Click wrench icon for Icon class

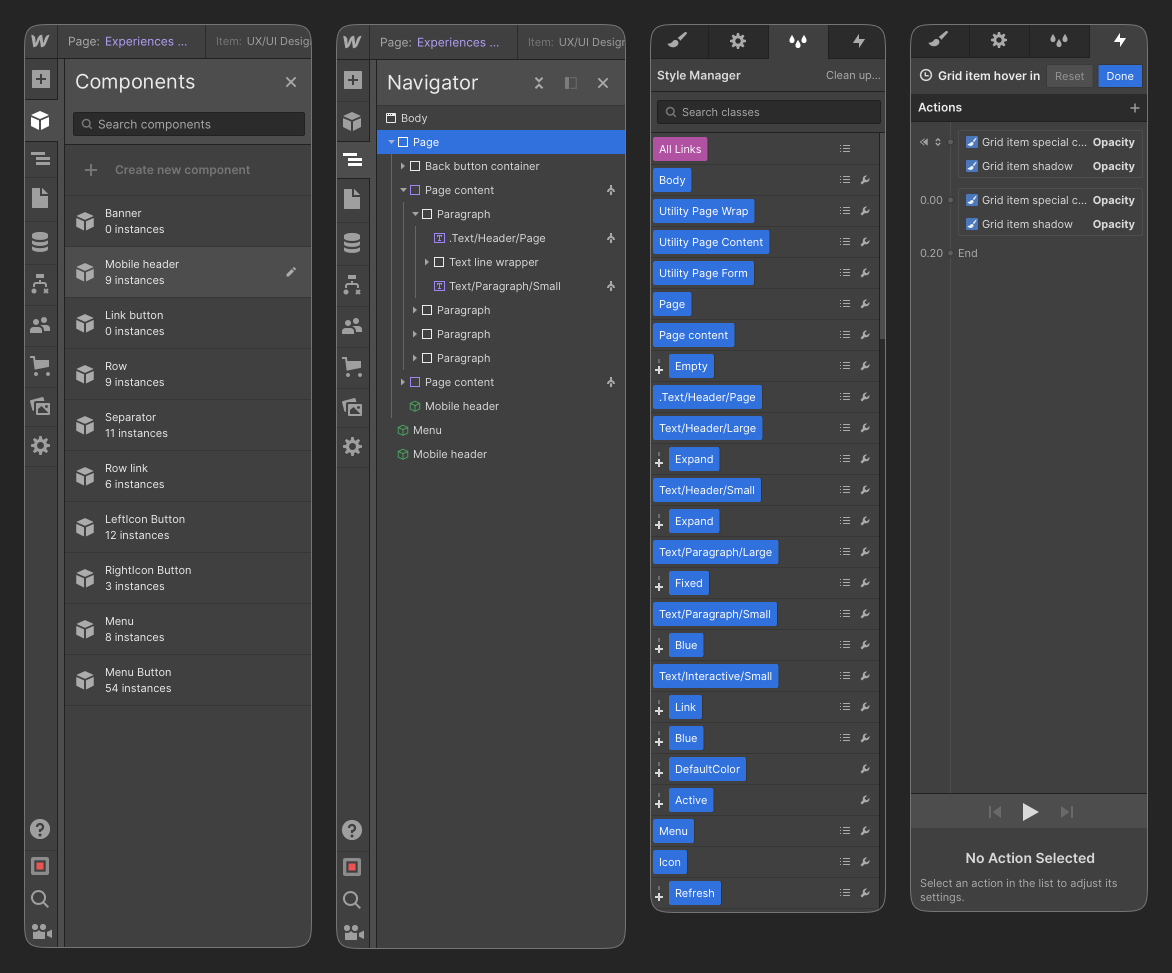pyautogui.click(x=865, y=862)
